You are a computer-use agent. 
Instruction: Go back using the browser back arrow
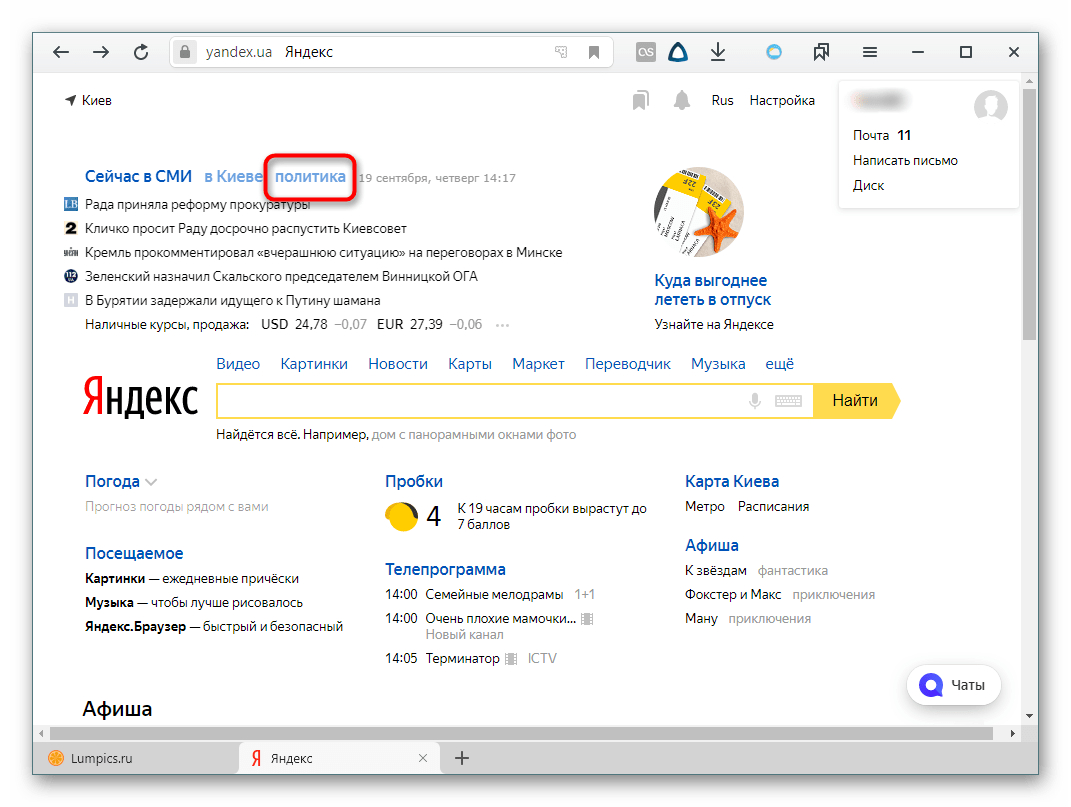click(x=62, y=52)
